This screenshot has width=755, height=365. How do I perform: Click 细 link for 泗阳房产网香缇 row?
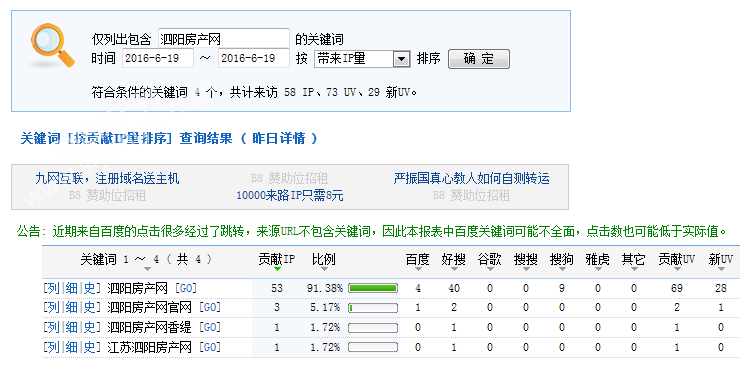(72, 327)
